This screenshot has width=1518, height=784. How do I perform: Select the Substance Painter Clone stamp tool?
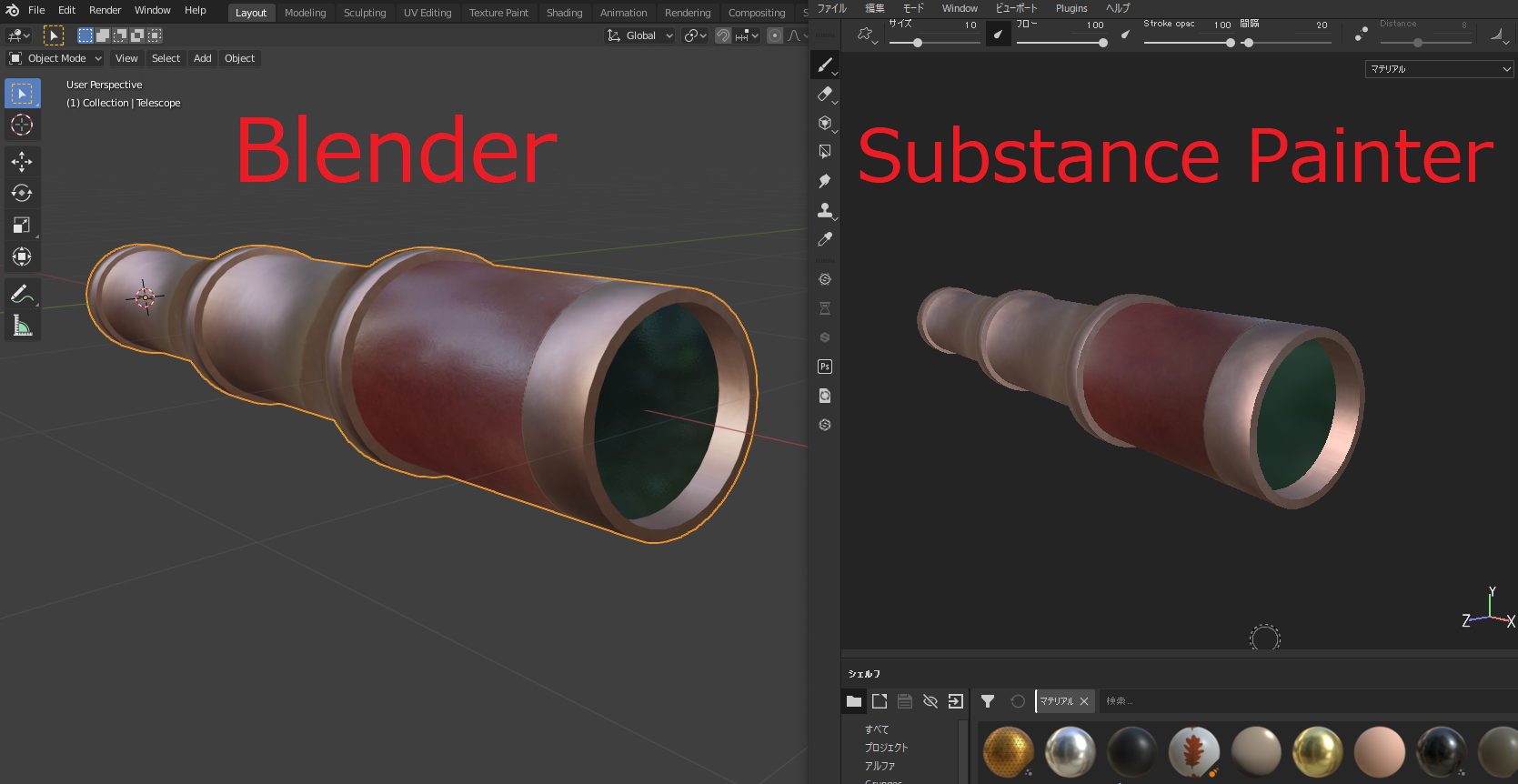click(825, 210)
